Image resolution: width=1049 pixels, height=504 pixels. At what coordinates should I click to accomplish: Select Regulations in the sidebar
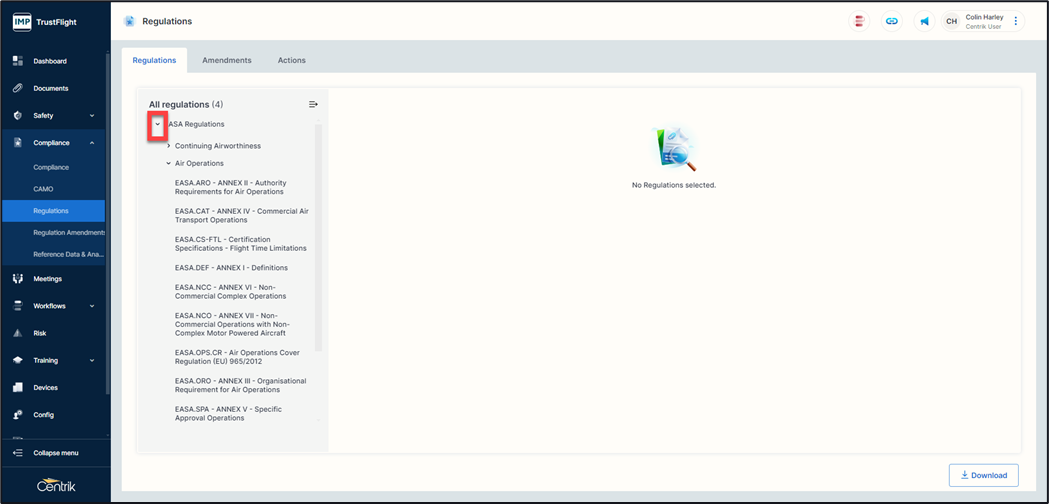54,211
